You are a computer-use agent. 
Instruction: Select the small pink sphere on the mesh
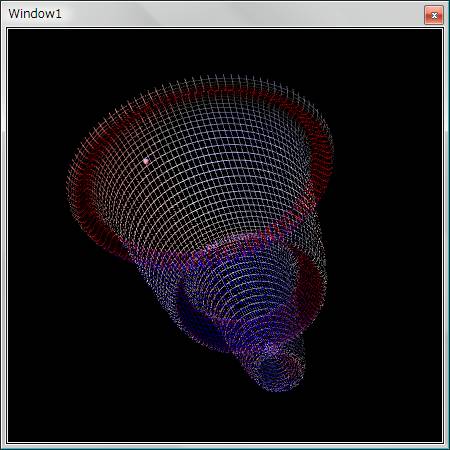[146, 161]
